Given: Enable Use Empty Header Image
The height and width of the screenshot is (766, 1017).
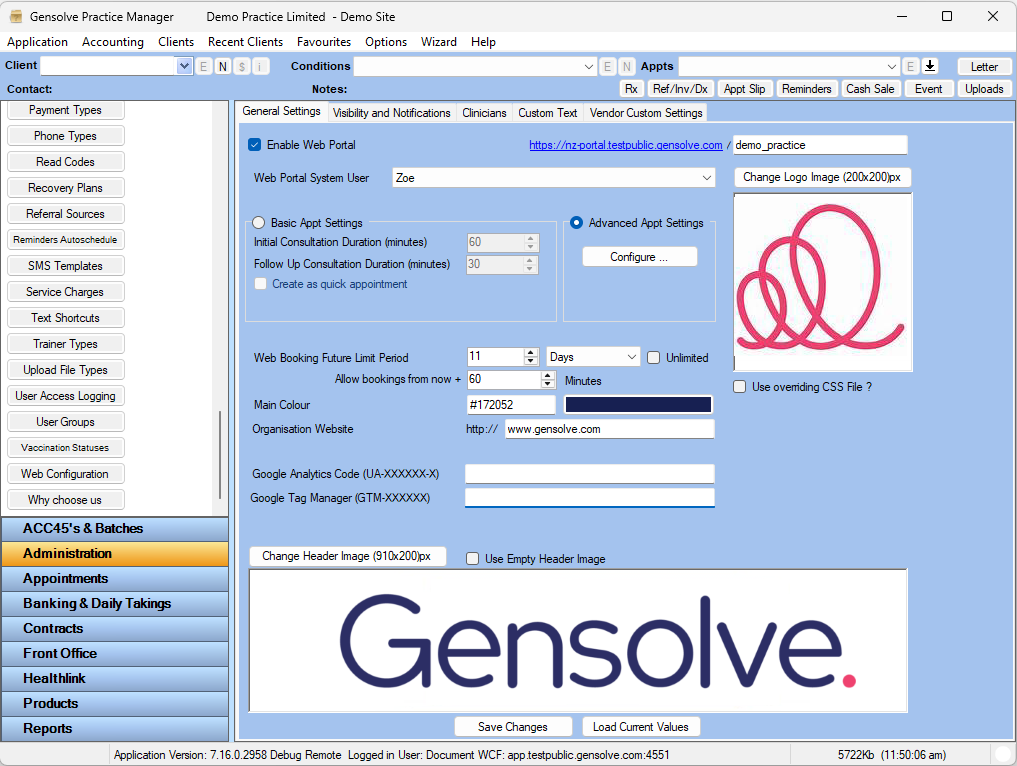Looking at the screenshot, I should [473, 559].
